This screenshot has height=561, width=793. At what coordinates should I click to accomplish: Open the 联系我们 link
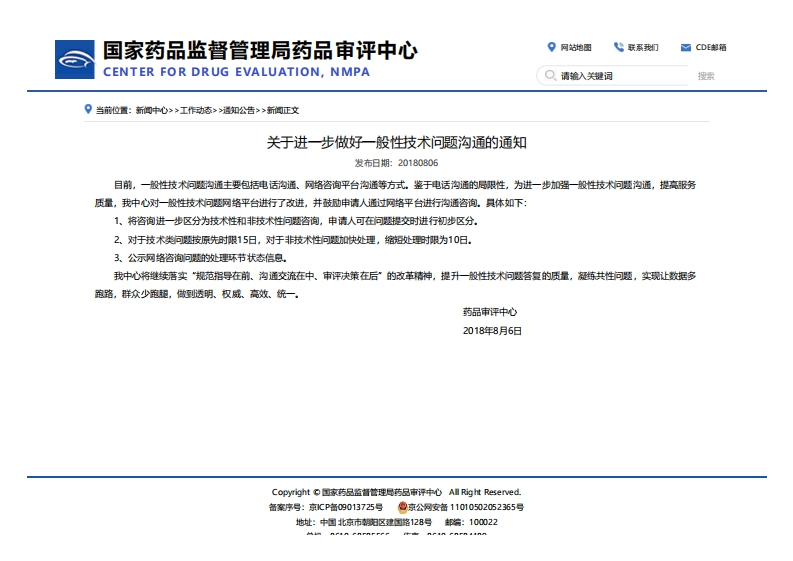pos(643,48)
